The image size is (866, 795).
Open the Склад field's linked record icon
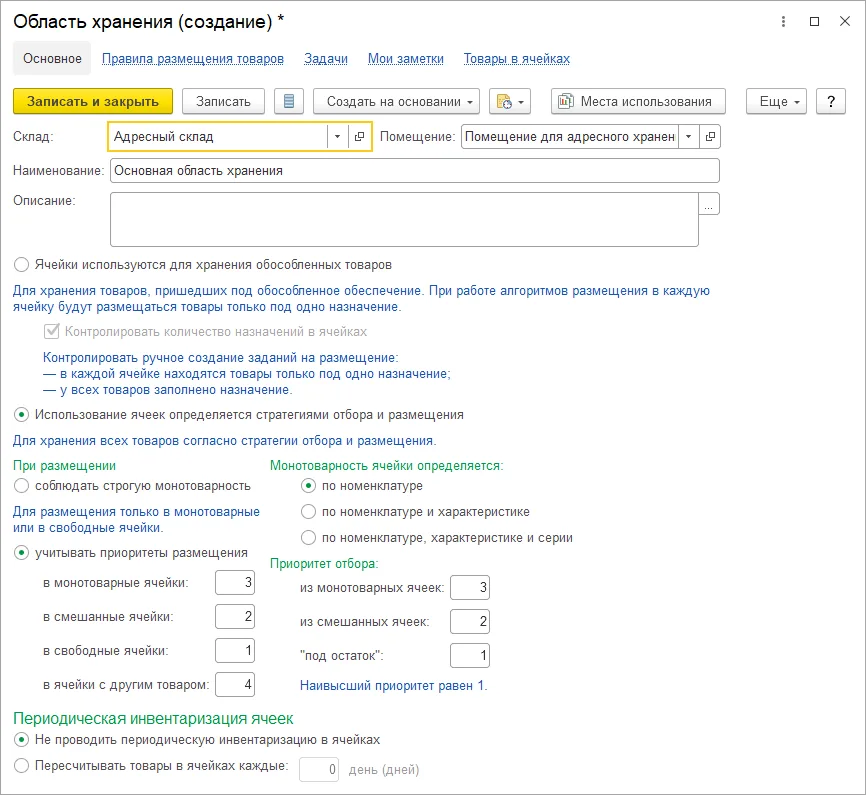pyautogui.click(x=360, y=136)
